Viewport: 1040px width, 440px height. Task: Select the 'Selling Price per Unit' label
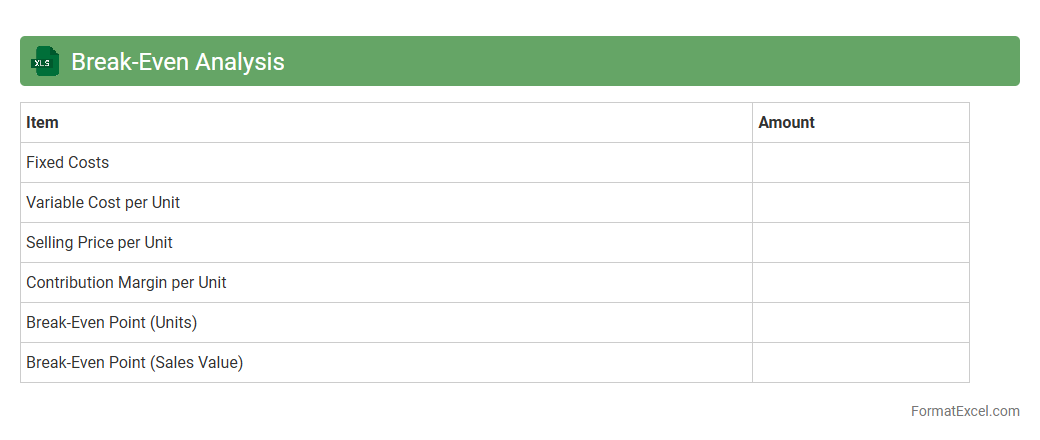[99, 243]
